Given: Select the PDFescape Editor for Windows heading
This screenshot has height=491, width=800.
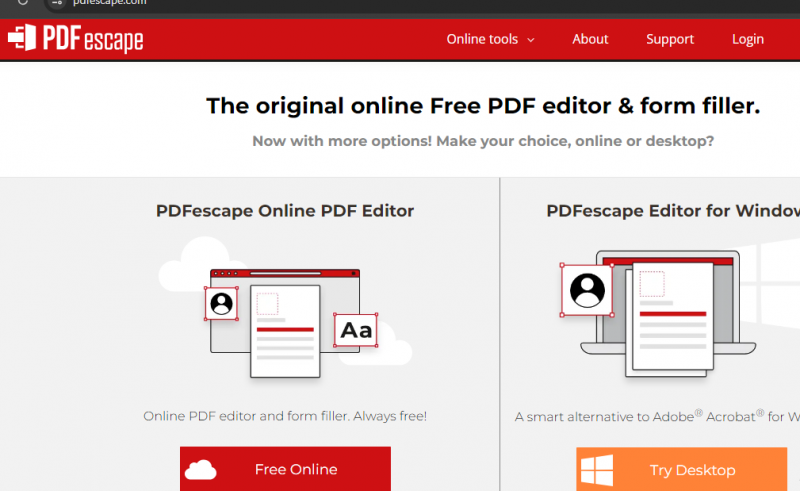Looking at the screenshot, I should [672, 211].
